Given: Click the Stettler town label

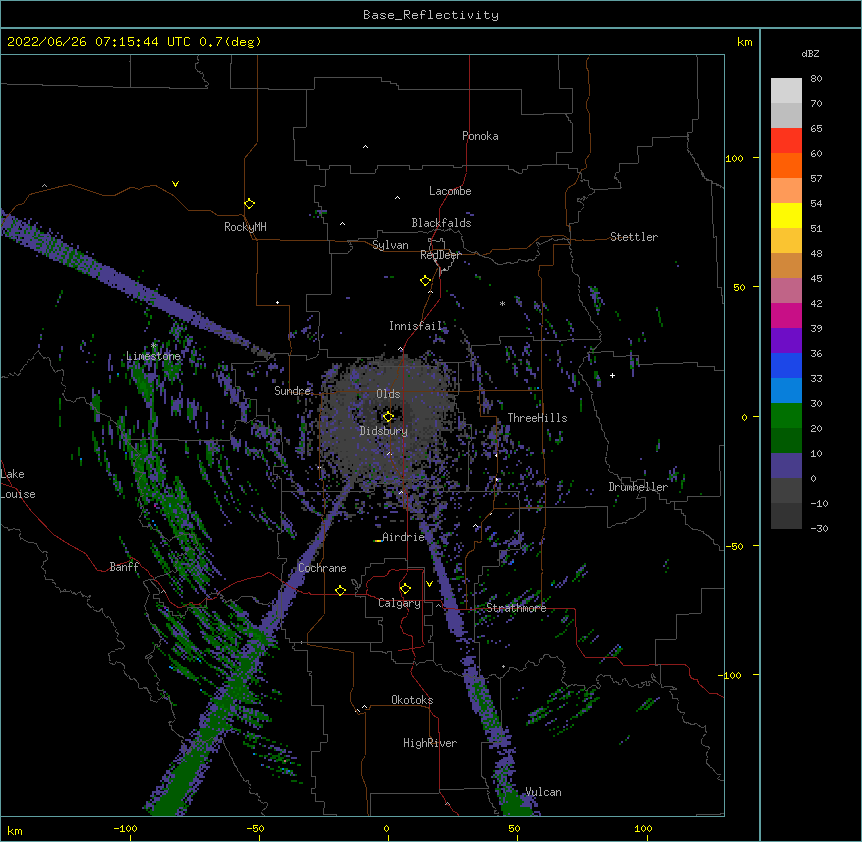Looking at the screenshot, I should [634, 237].
